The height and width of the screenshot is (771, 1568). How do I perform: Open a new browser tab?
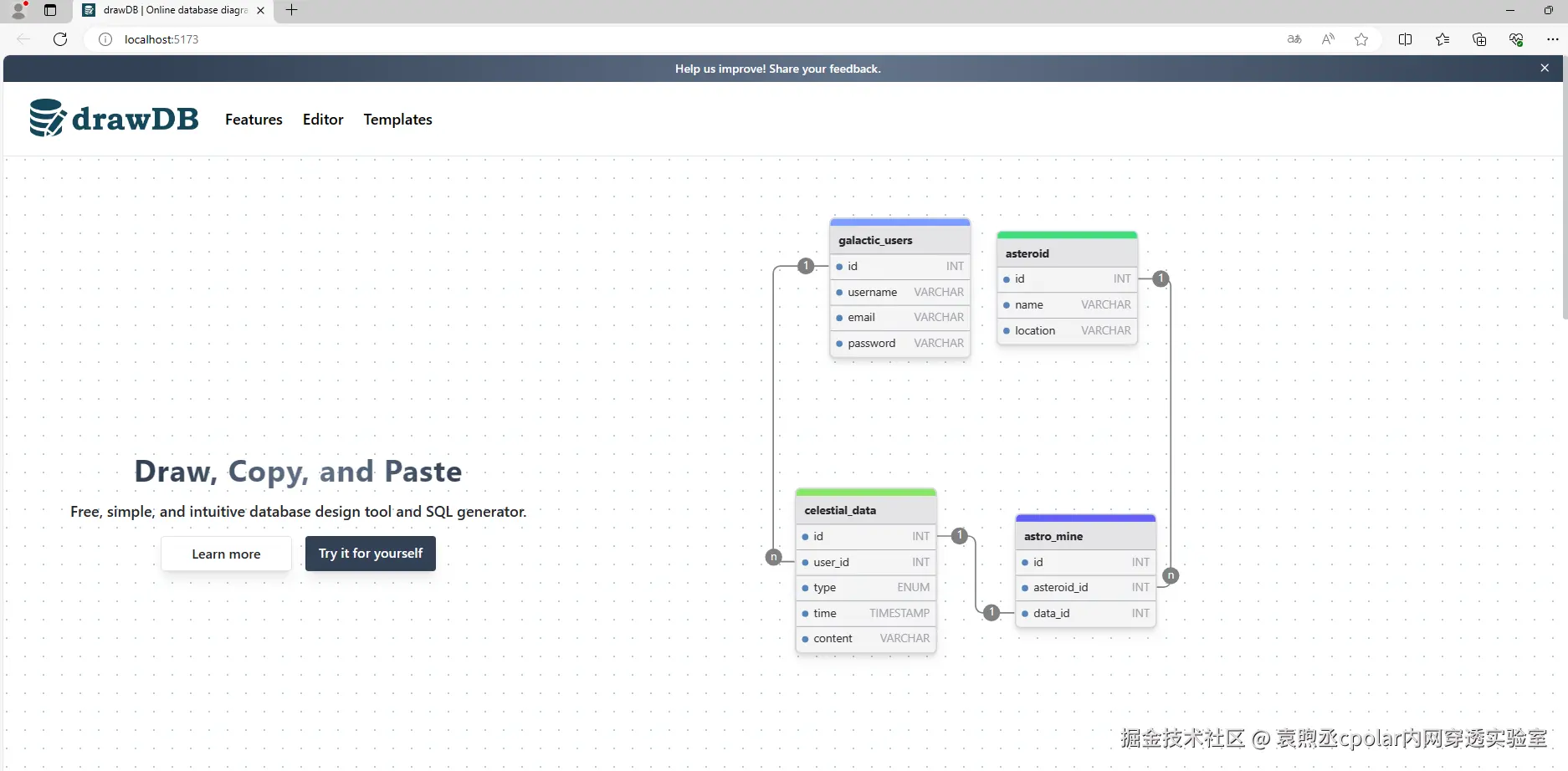point(291,10)
